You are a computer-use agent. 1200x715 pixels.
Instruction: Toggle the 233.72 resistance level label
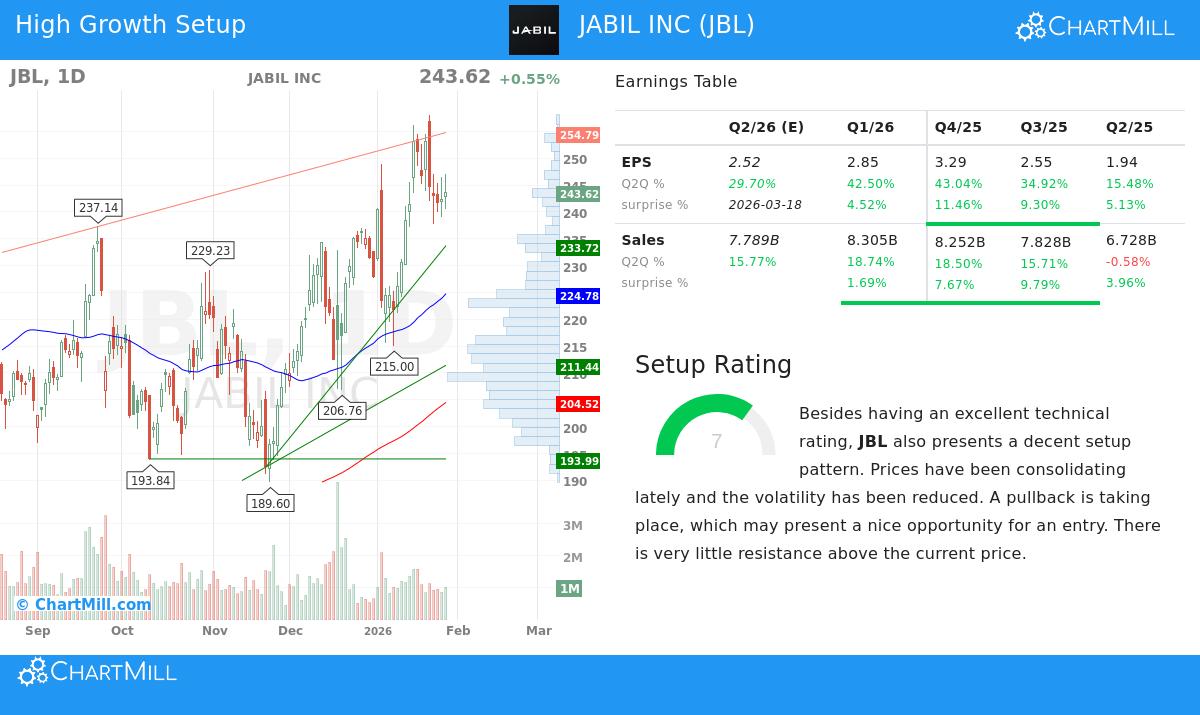[577, 247]
